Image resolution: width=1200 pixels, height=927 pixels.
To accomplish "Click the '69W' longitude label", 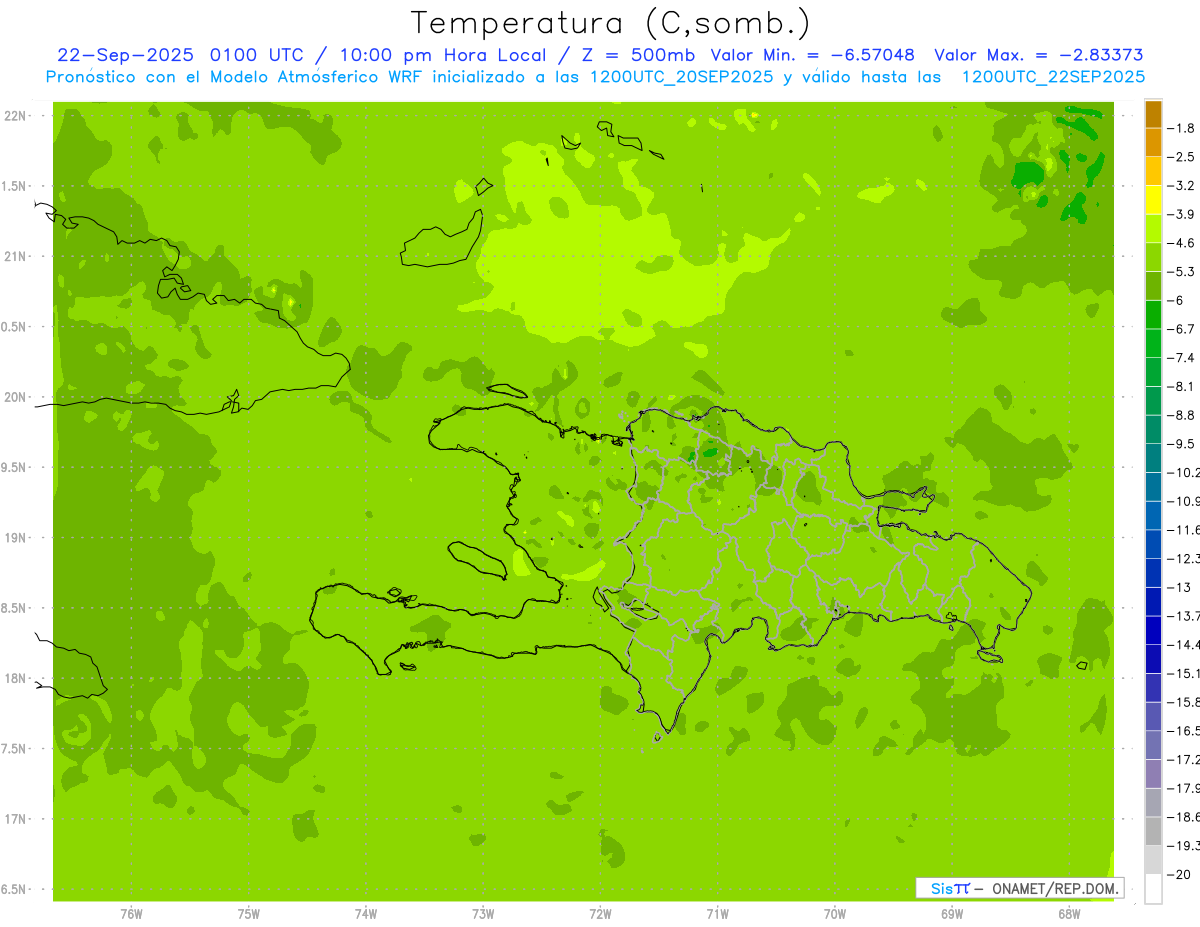I will coord(952,914).
